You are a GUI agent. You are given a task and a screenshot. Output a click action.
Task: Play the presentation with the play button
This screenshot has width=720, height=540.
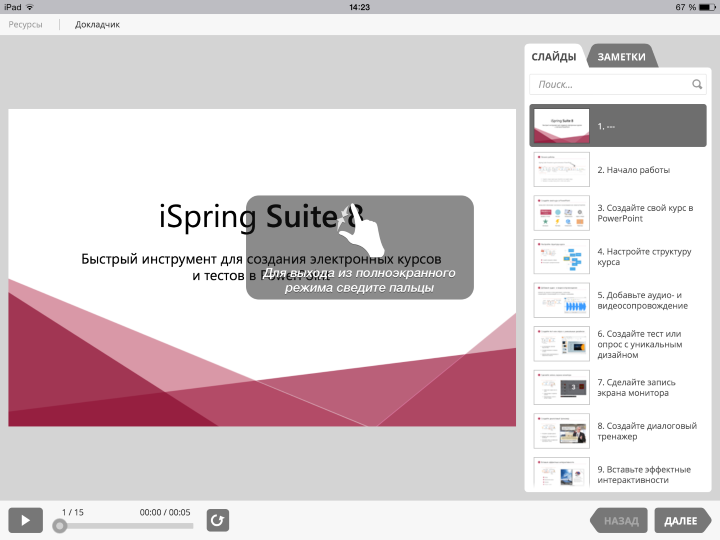click(26, 520)
